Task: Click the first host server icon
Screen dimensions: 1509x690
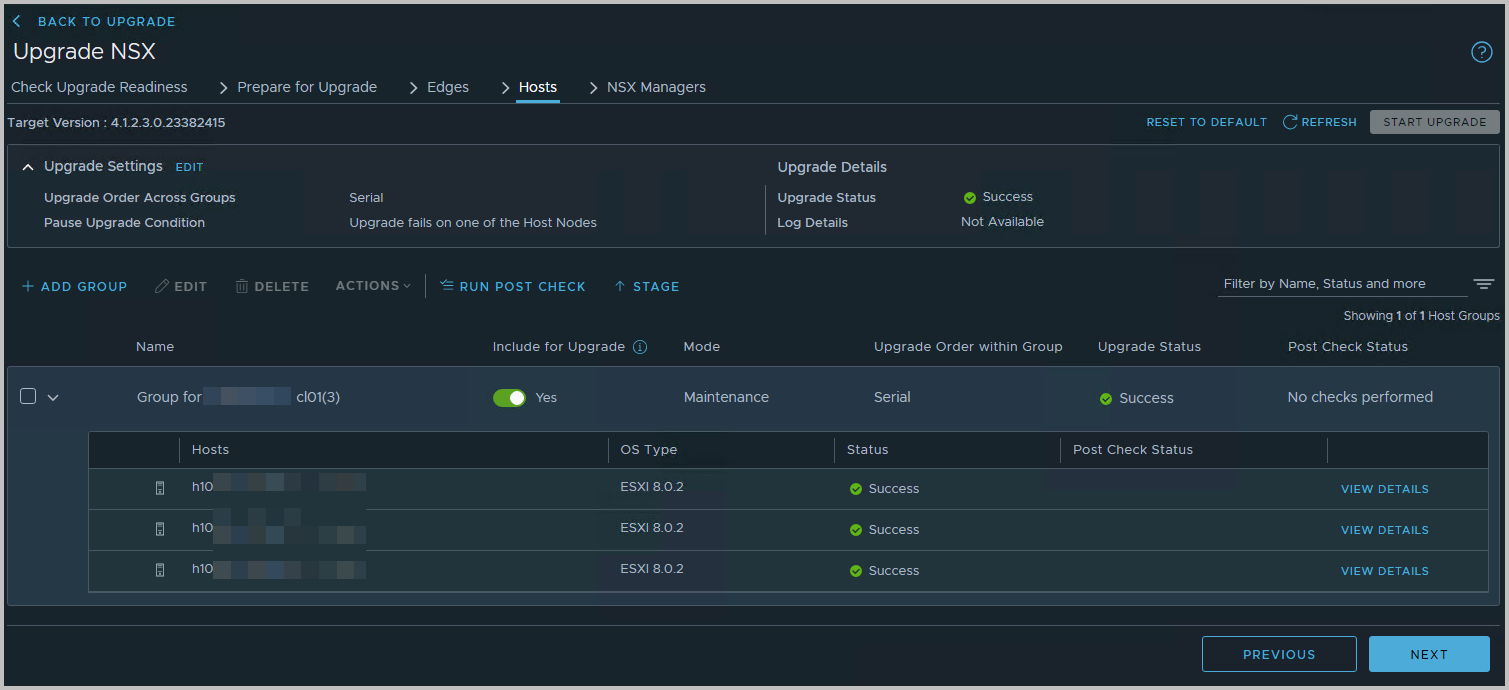Action: pyautogui.click(x=159, y=489)
